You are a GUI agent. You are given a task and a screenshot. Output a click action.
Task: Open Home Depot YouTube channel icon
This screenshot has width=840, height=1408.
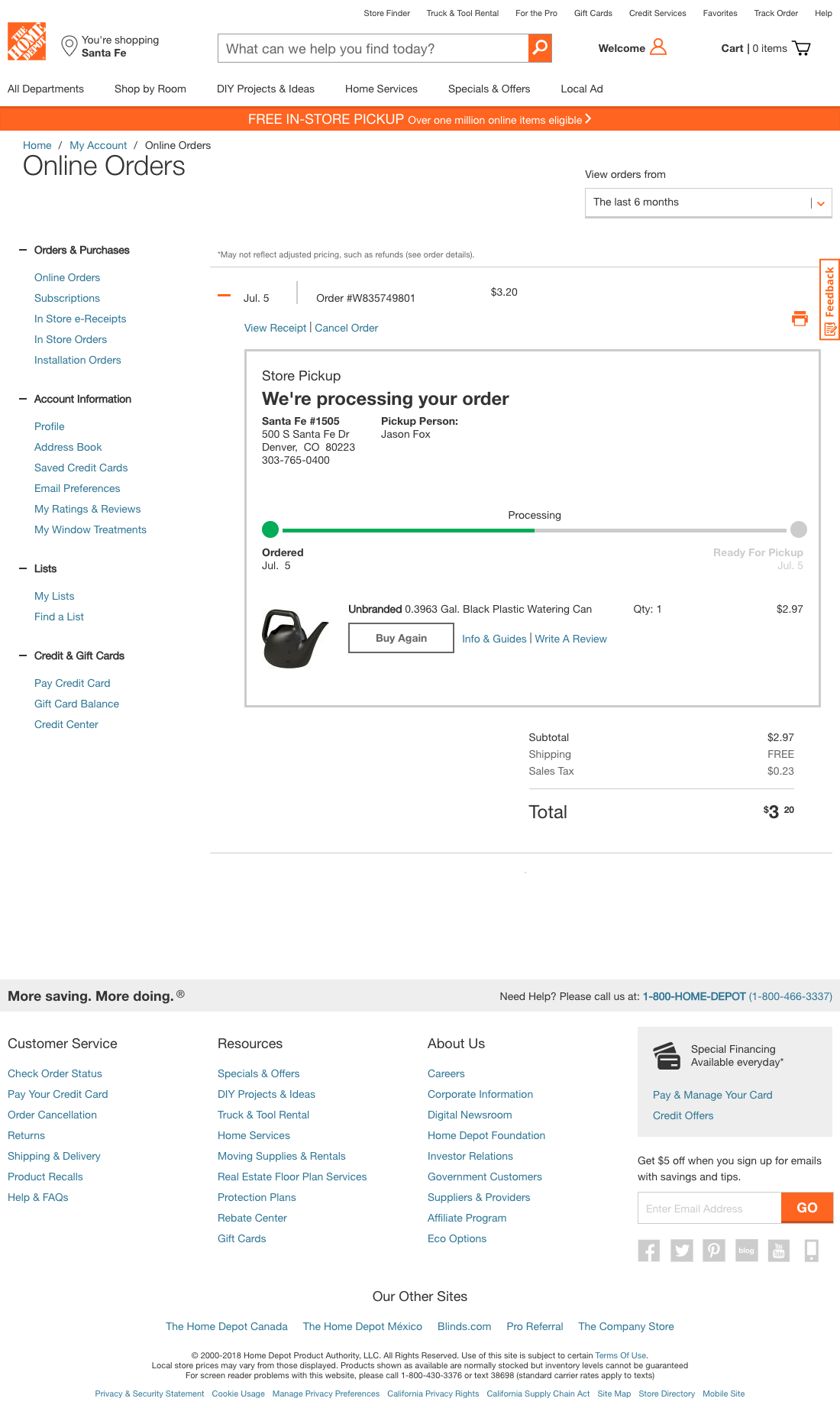[x=779, y=1251]
